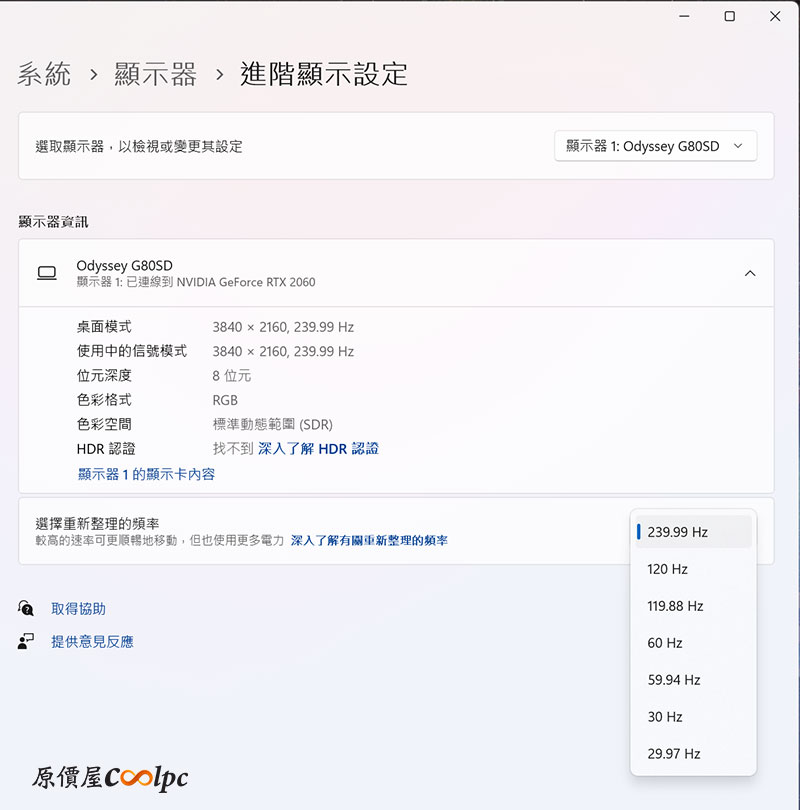Choose 119.88 Hz refresh rate
This screenshot has height=810, width=800.
[694, 606]
